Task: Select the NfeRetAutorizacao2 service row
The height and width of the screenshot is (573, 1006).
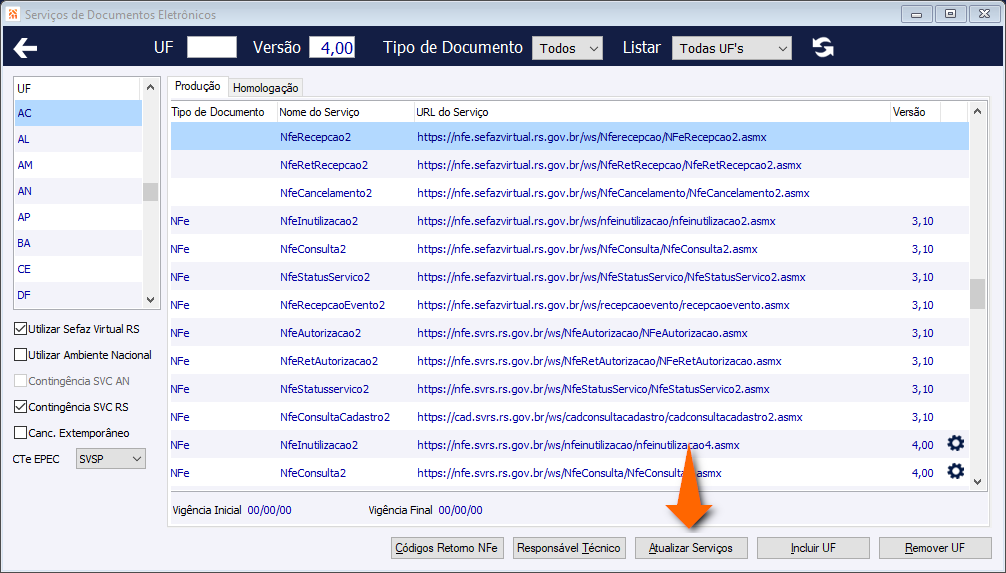Action: pos(570,361)
